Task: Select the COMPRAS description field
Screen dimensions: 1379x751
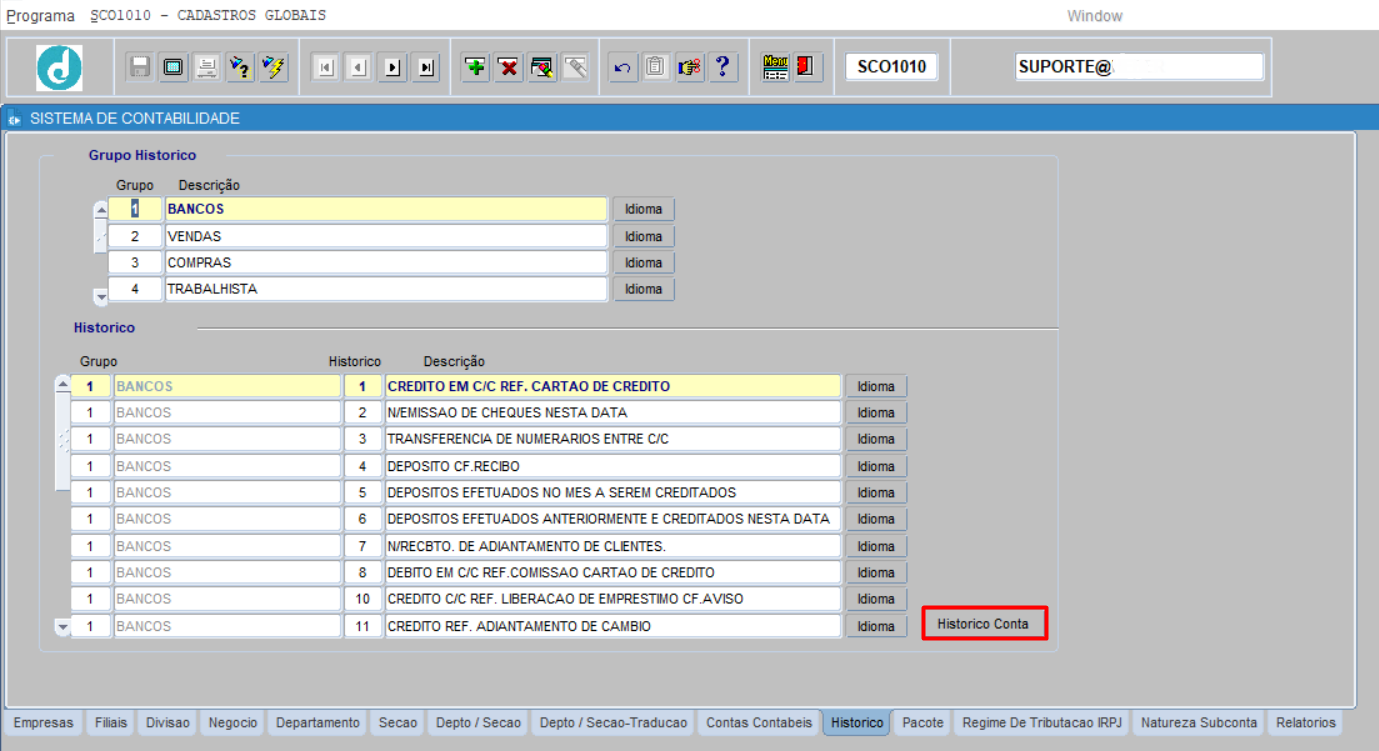Action: click(x=386, y=263)
